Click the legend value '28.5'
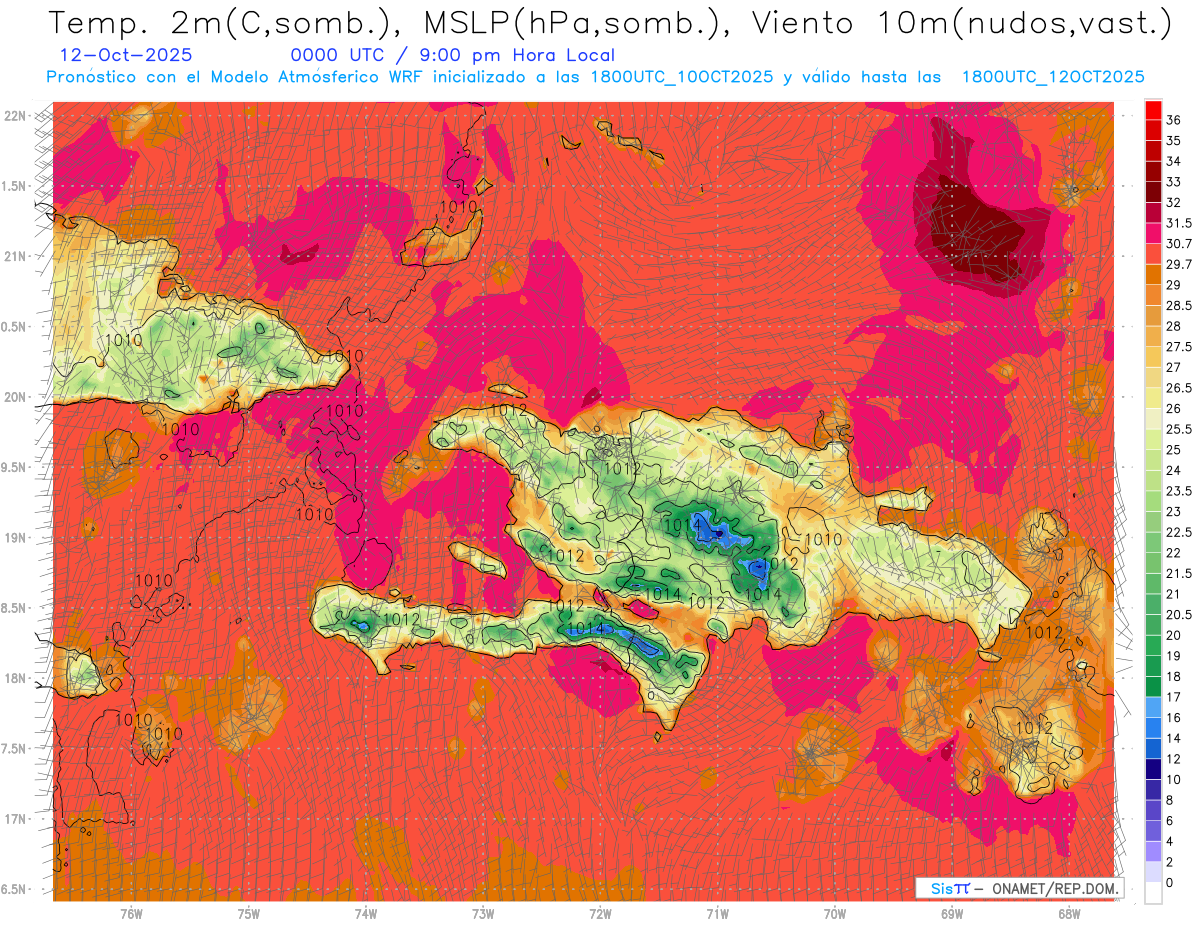The image size is (1200, 927). coord(1179,306)
